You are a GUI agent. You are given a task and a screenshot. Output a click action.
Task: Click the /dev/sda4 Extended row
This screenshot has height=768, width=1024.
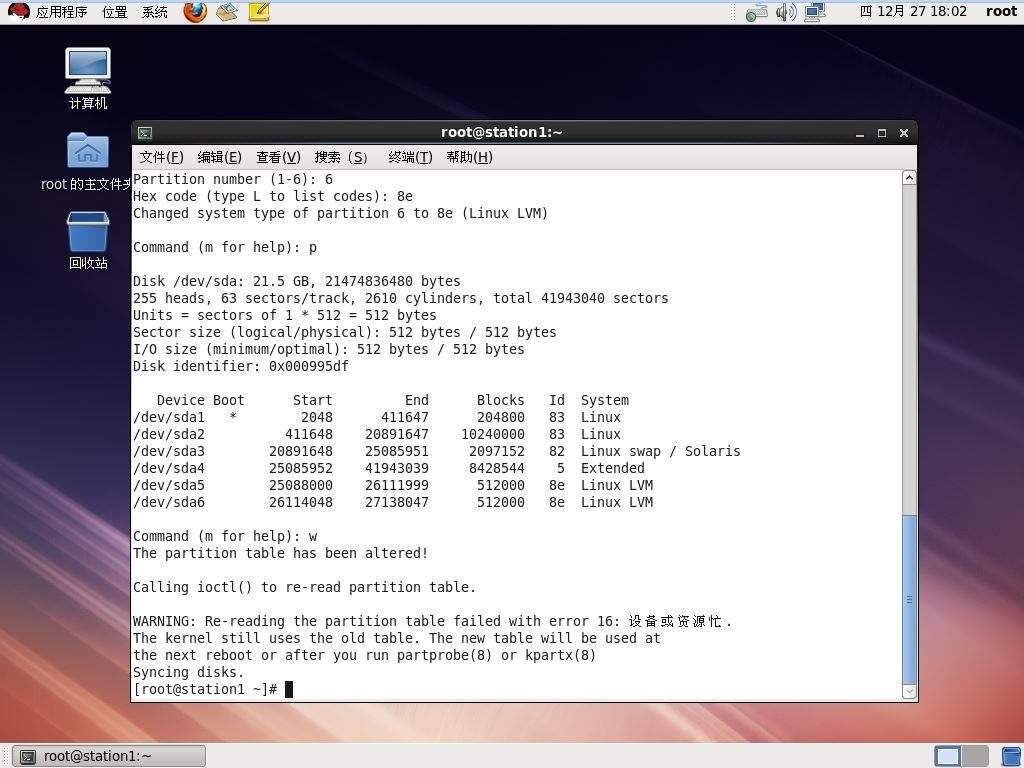[389, 468]
